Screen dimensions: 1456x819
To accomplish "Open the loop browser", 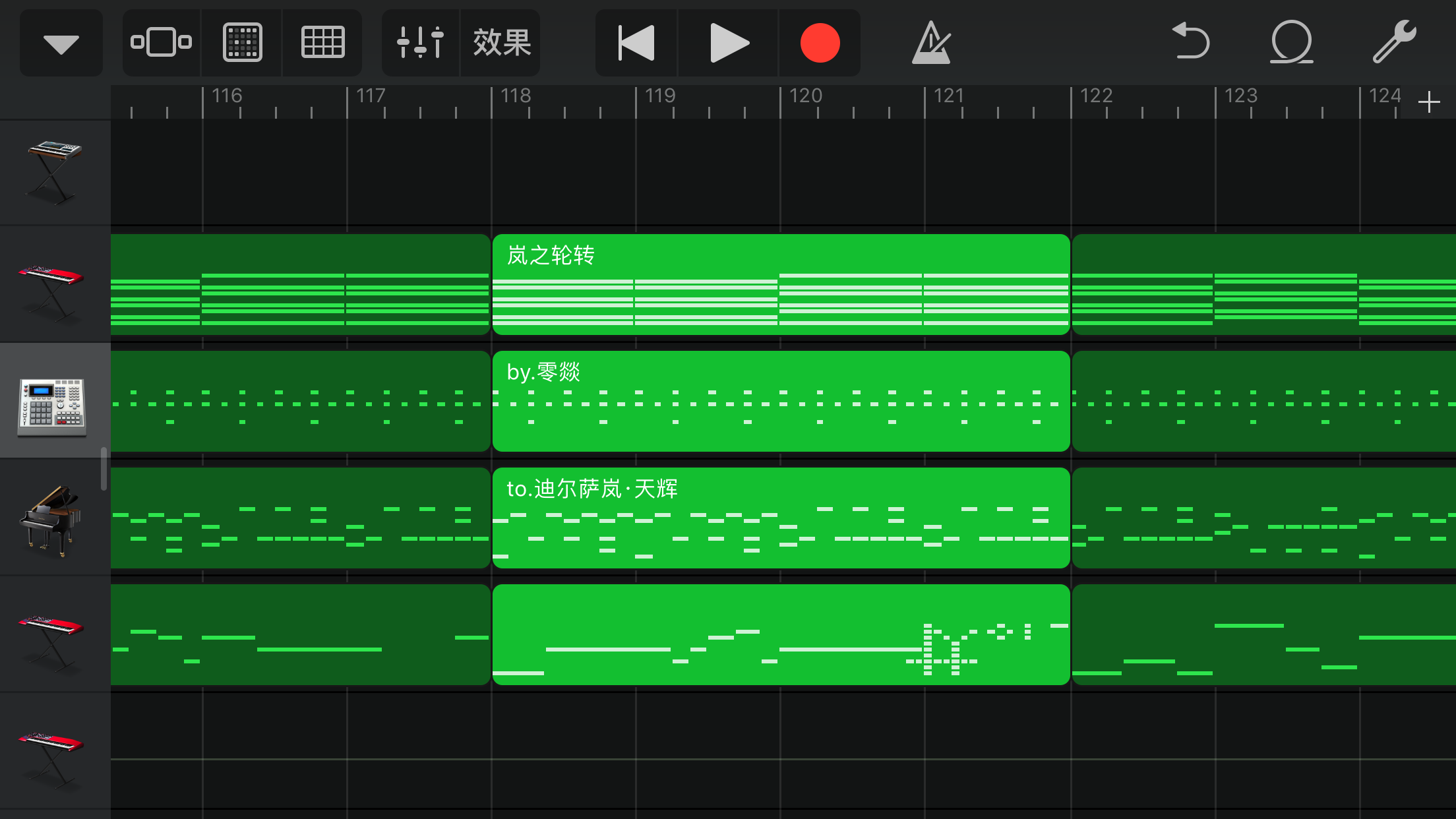I will pyautogui.click(x=1291, y=42).
